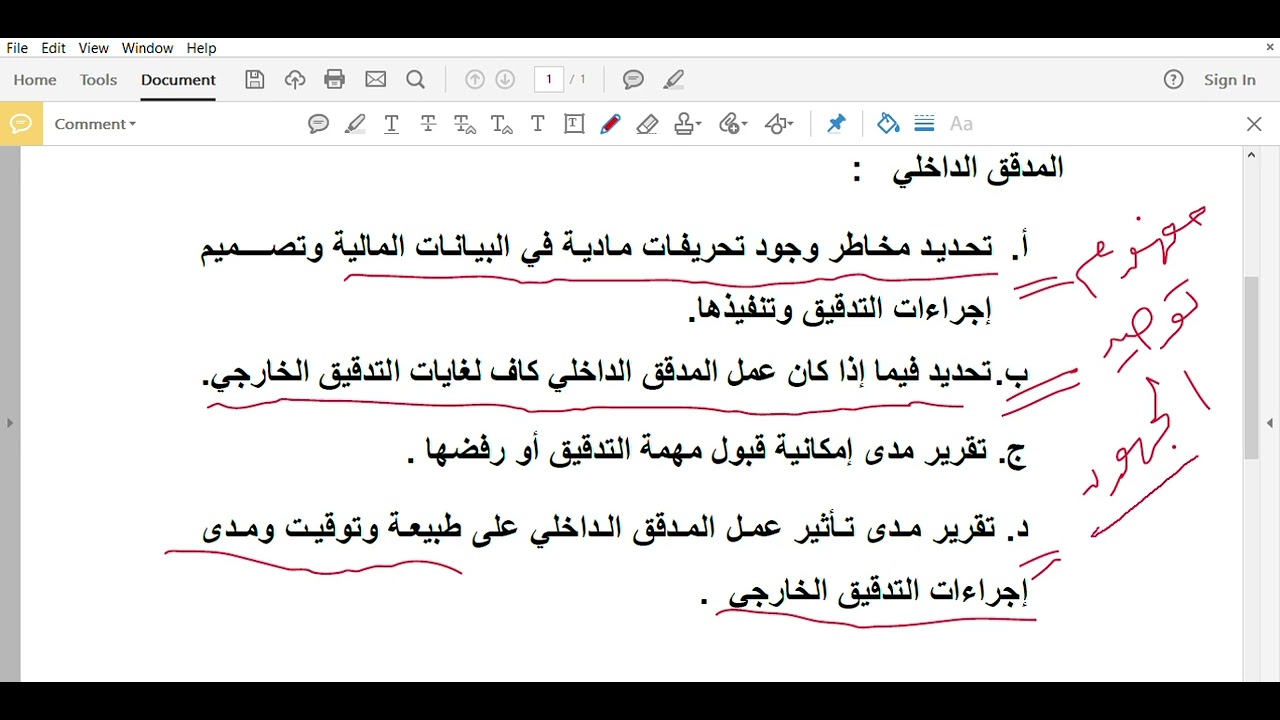
Task: Select the text box tool
Action: coord(574,124)
